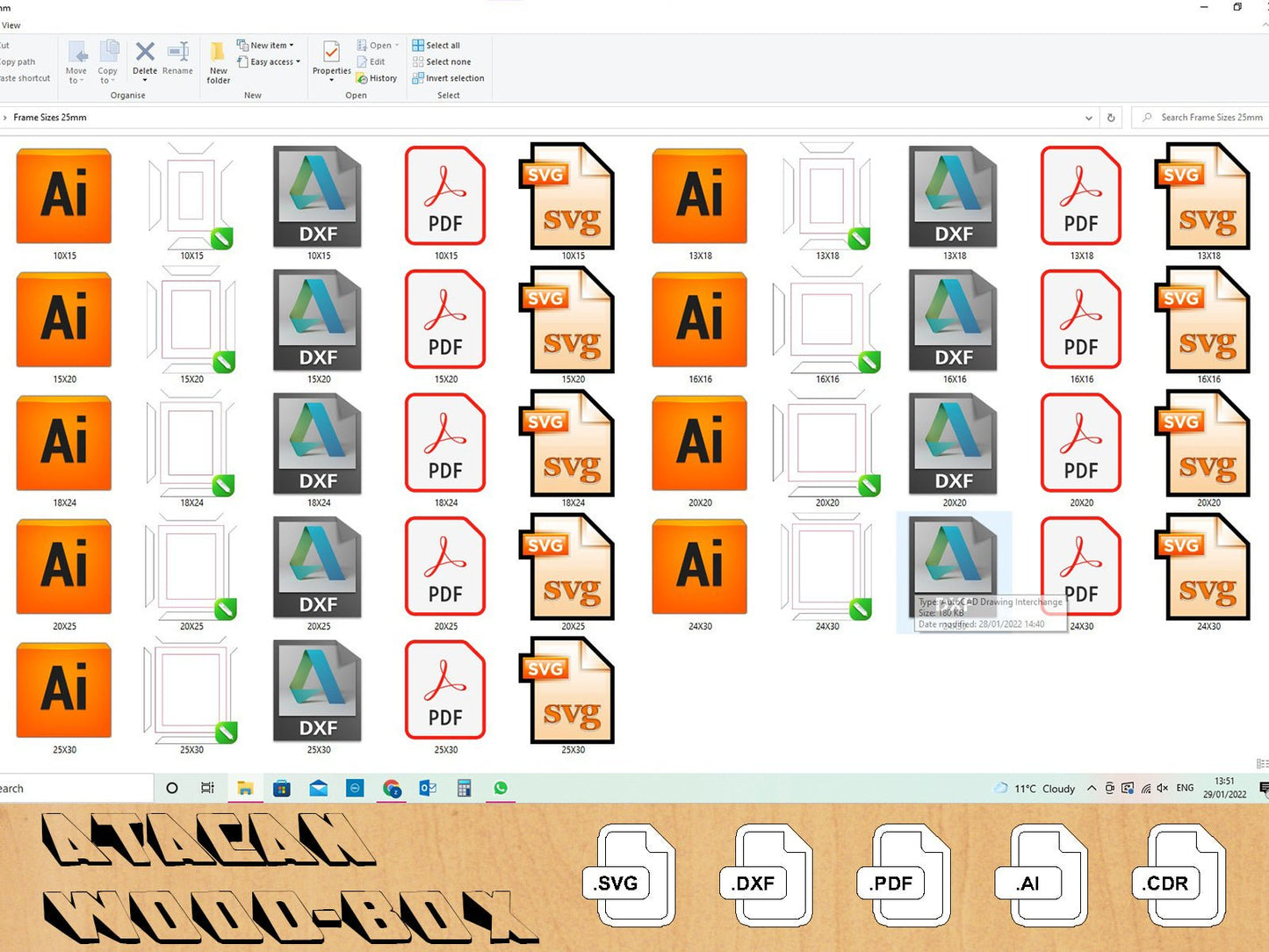The height and width of the screenshot is (952, 1269).
Task: Click Invert selection in the ribbon
Action: 448,78
